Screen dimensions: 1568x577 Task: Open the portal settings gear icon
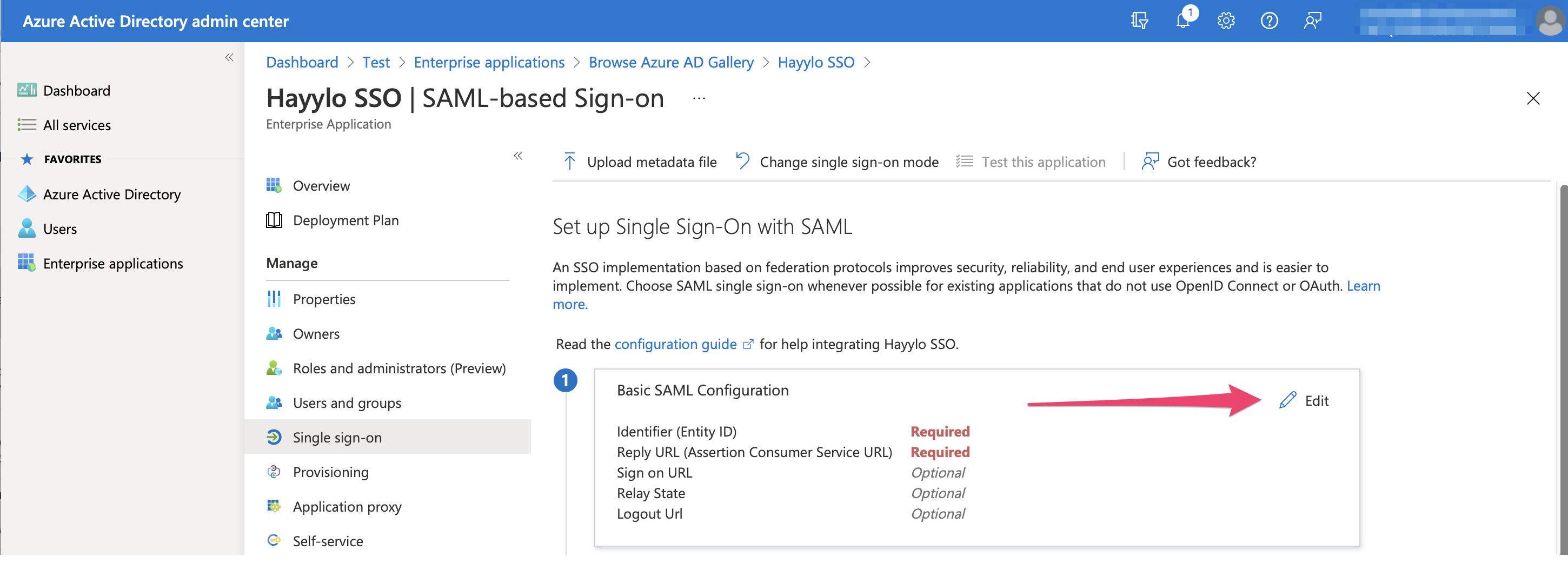[1225, 21]
